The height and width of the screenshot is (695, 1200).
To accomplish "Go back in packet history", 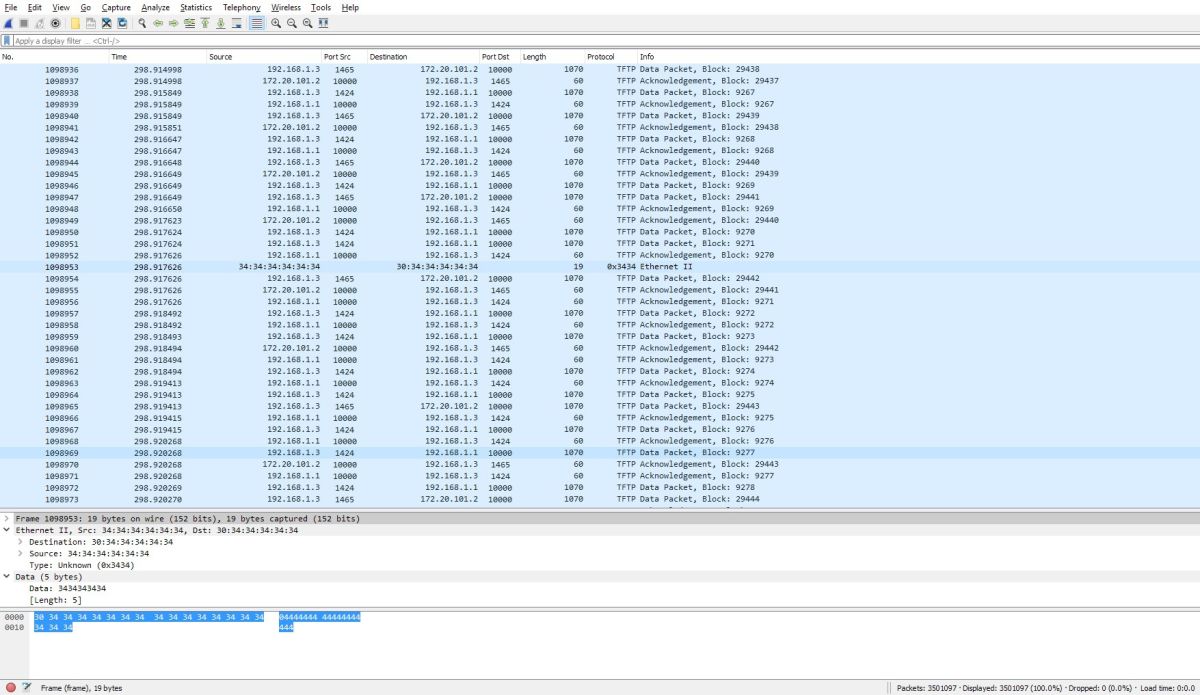I will [158, 23].
